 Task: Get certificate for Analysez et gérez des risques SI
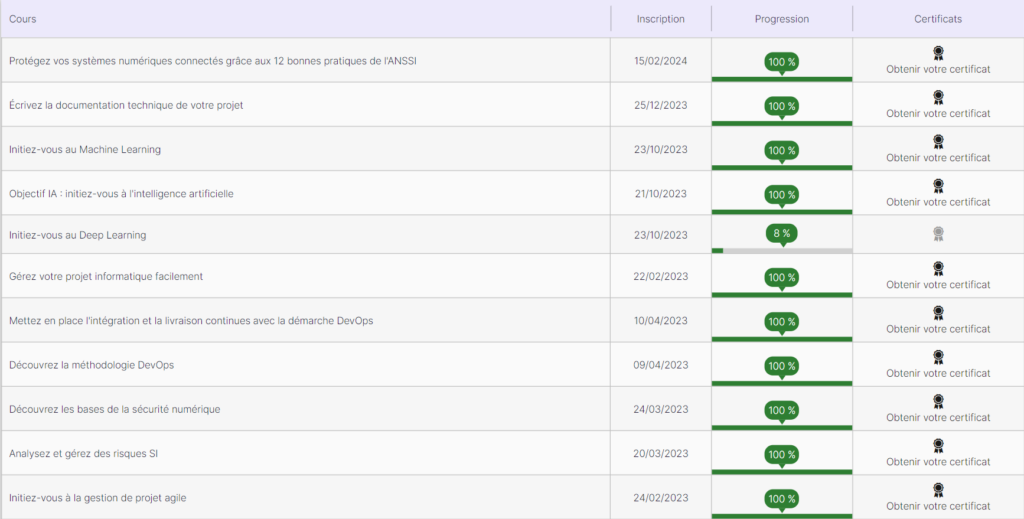[x=938, y=462]
